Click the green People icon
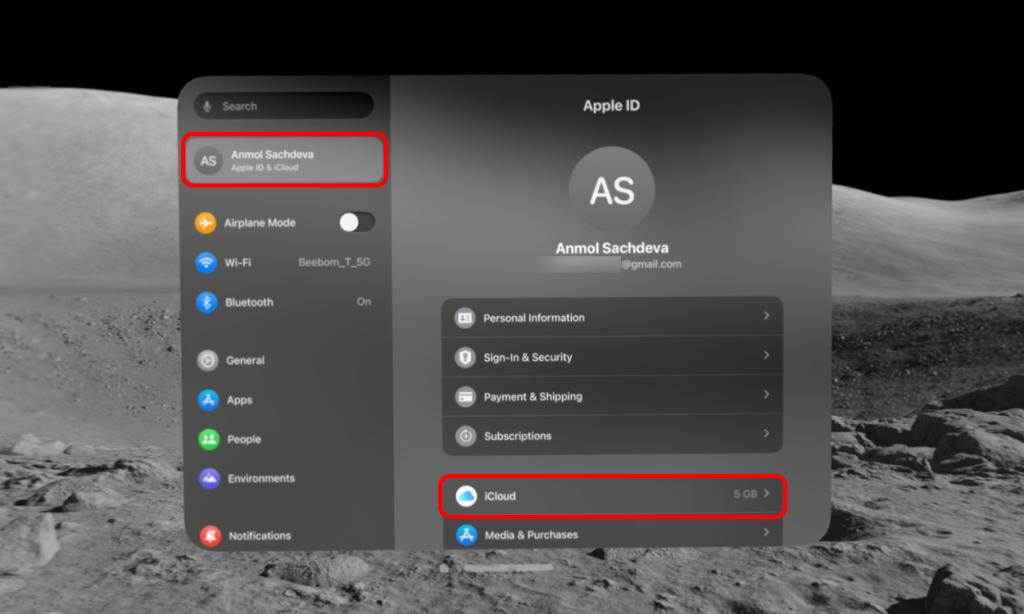Viewport: 1024px width, 614px height. point(209,439)
